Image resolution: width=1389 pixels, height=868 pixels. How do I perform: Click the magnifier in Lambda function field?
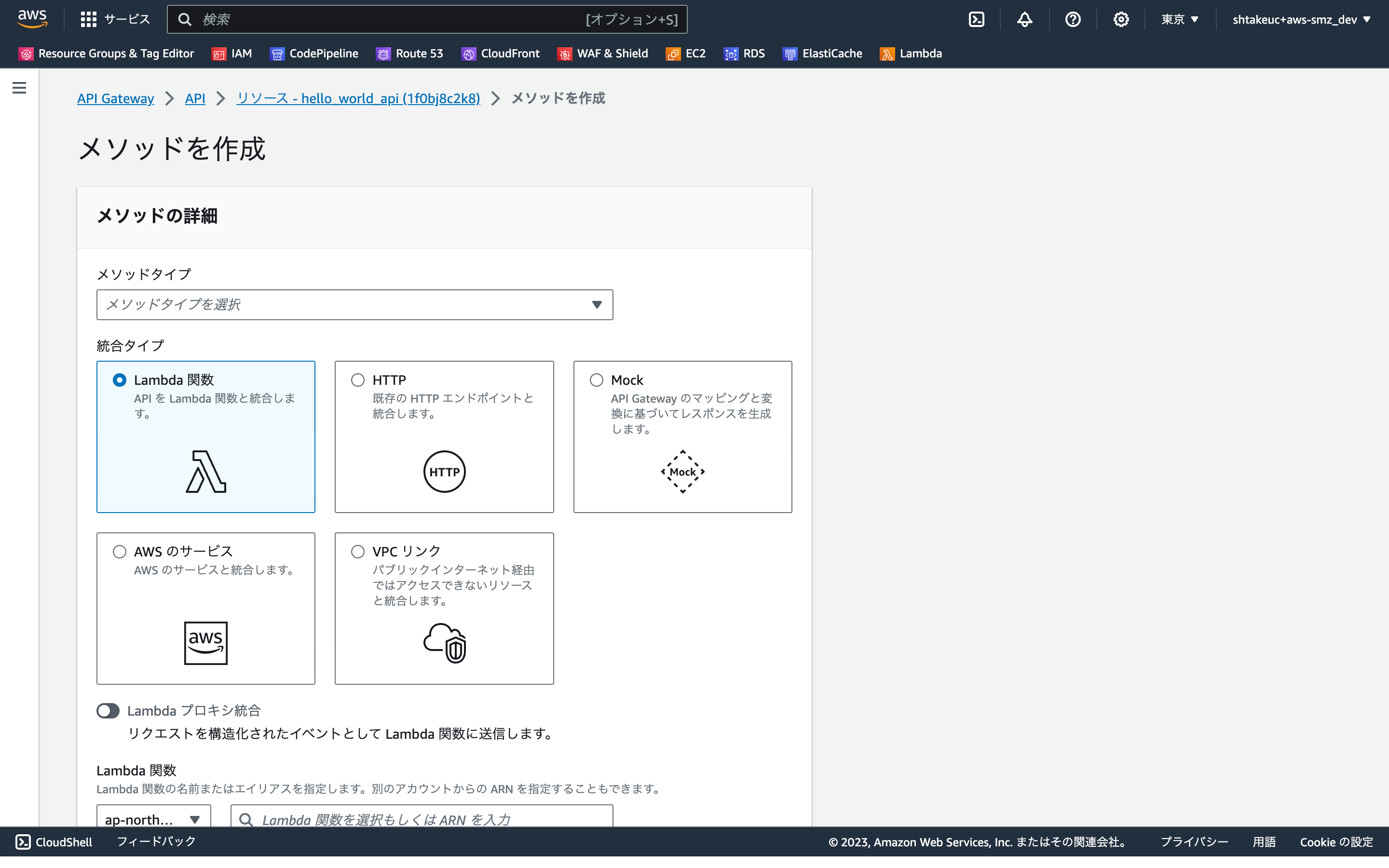point(245,820)
